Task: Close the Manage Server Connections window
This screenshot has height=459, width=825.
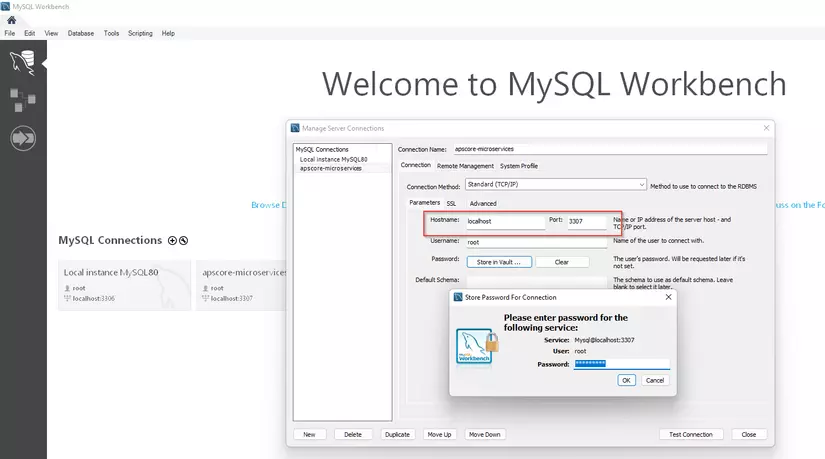Action: tap(766, 128)
